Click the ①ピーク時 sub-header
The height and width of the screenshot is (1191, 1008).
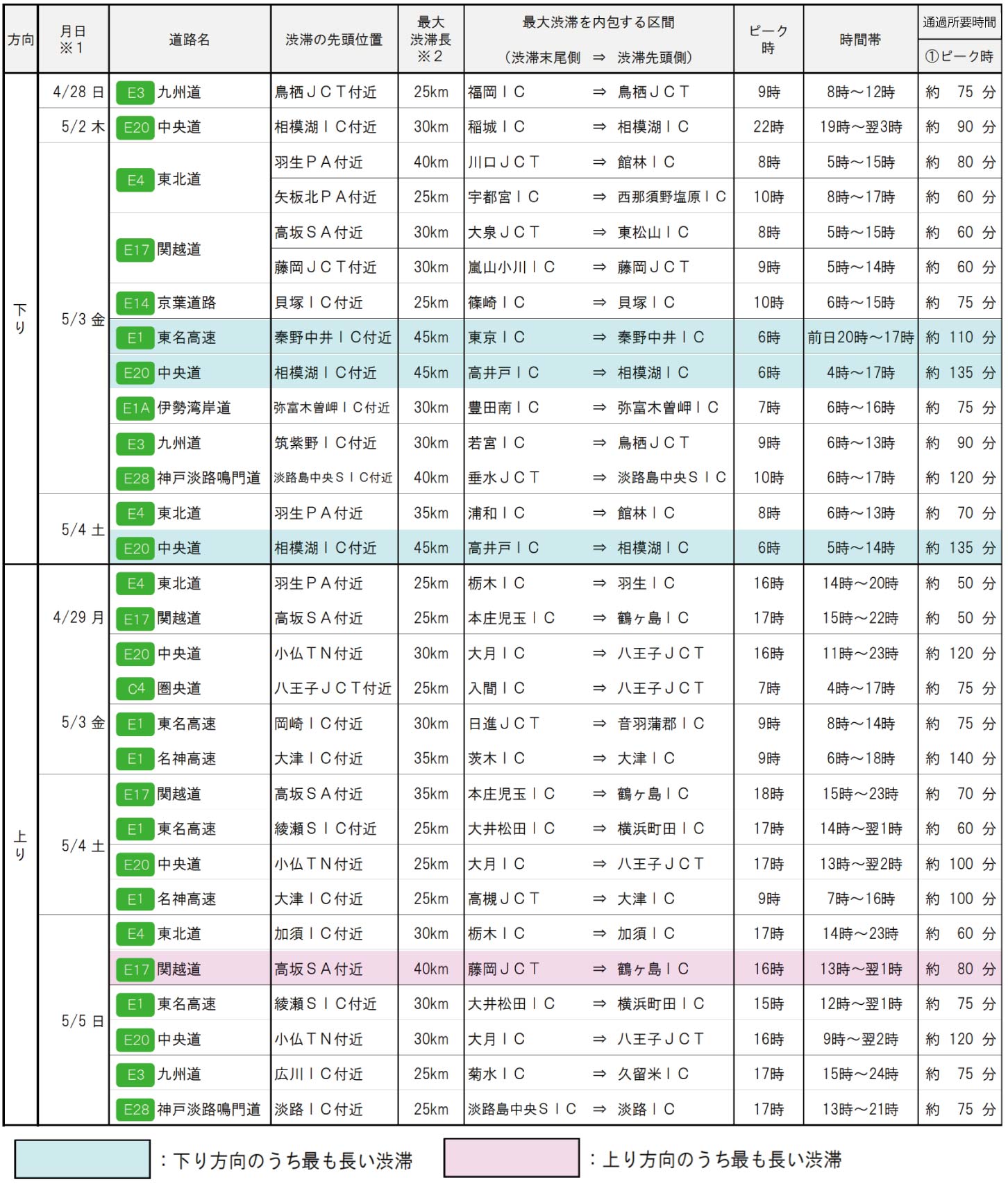click(959, 56)
